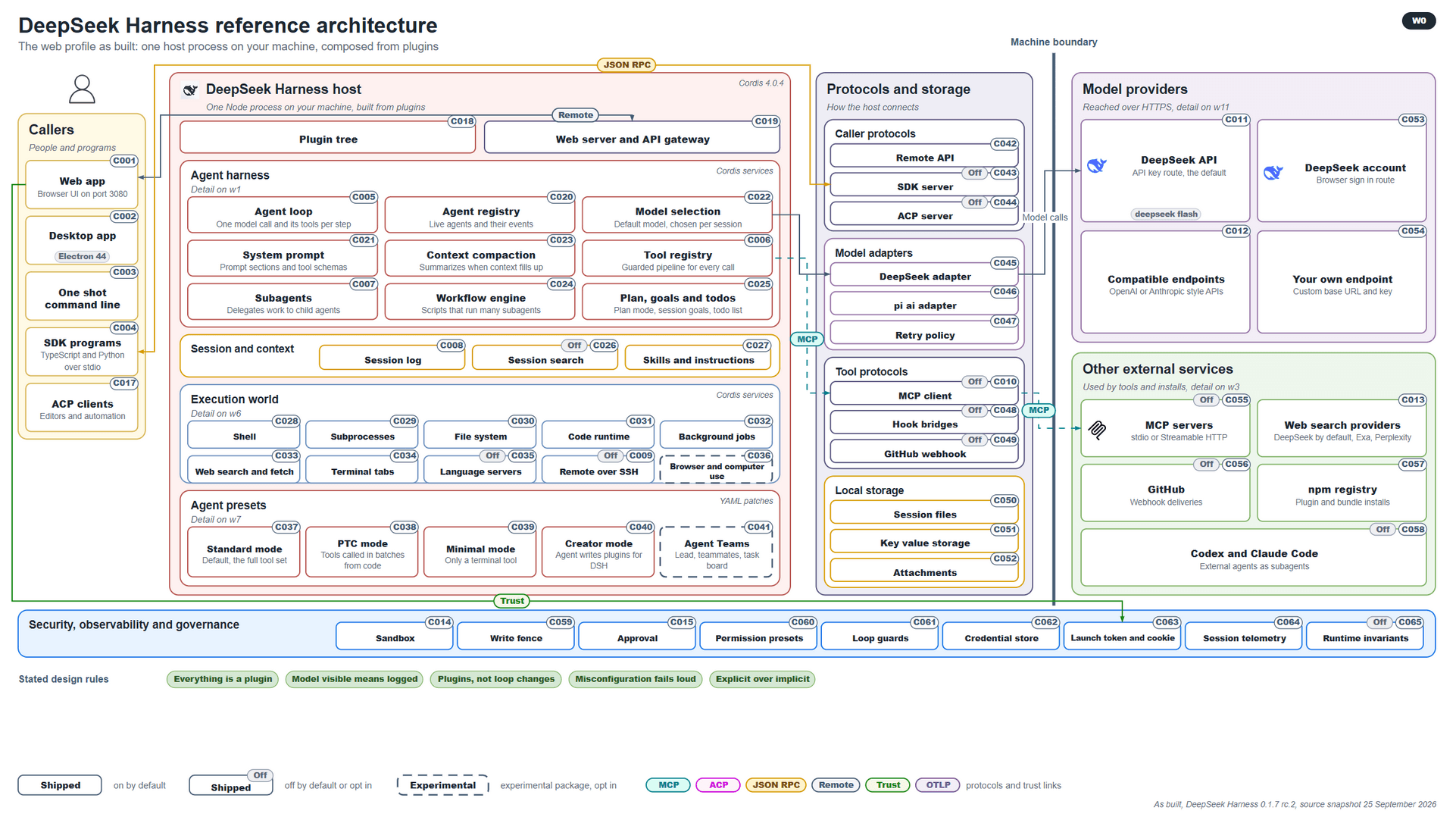Select the experimental Browser and computer use box
This screenshot has height=820, width=1456.
(x=717, y=470)
